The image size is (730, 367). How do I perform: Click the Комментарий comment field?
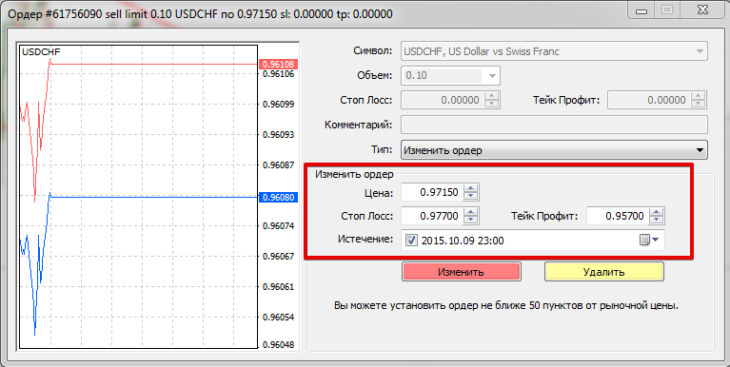click(554, 125)
